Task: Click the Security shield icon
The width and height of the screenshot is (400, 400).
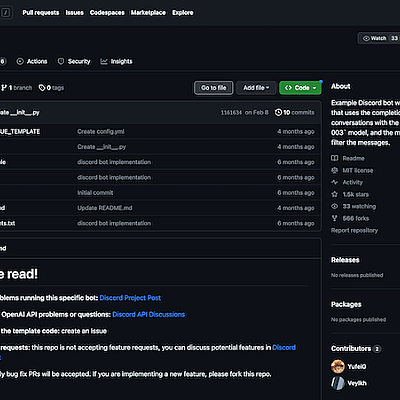Action: [61, 61]
